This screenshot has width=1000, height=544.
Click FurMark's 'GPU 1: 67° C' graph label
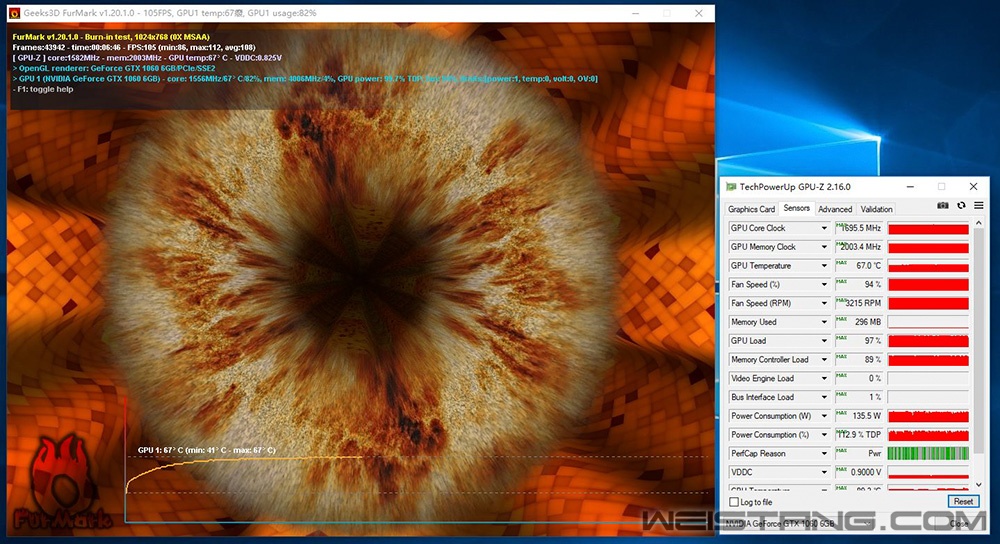pyautogui.click(x=207, y=450)
